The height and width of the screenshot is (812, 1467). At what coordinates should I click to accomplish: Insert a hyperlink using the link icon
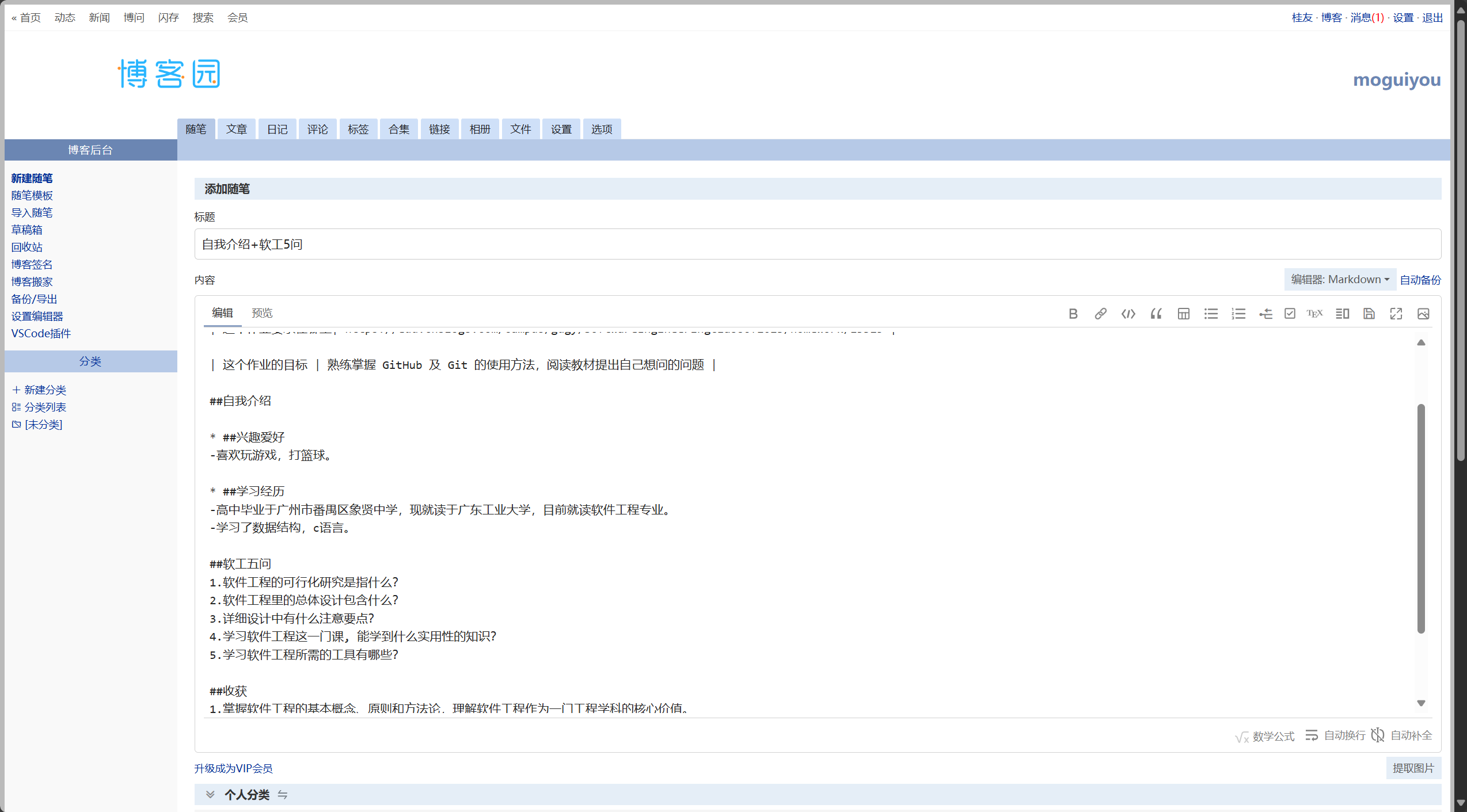1100,314
